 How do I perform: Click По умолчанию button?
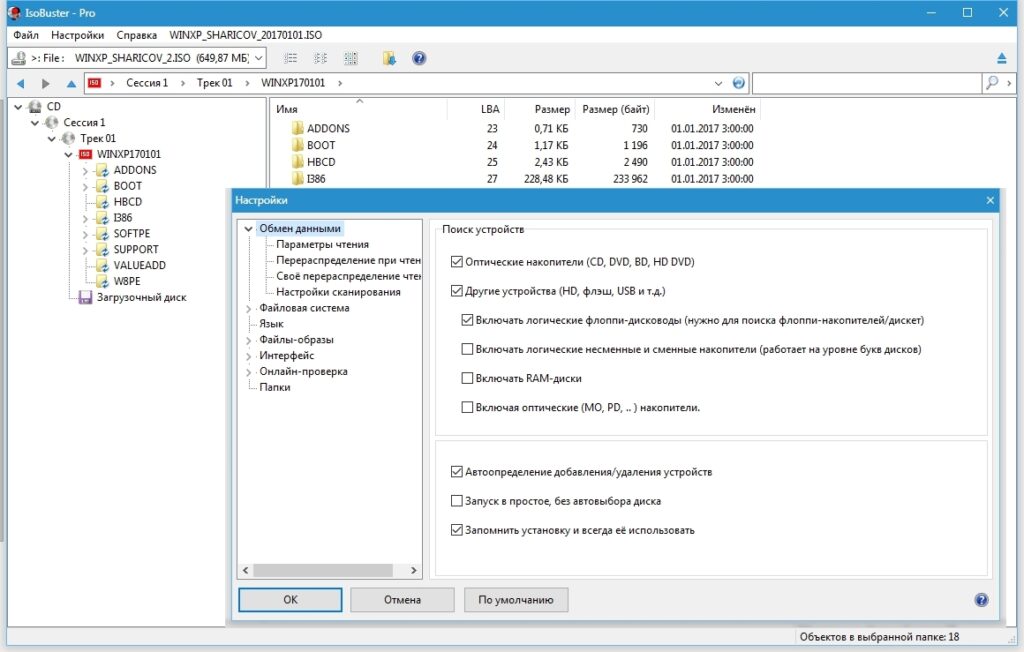pos(516,600)
